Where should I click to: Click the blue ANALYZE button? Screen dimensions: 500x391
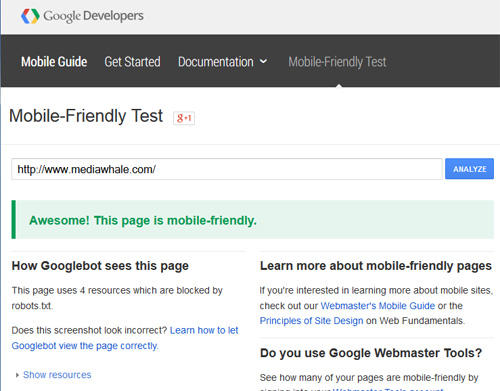[x=469, y=169]
